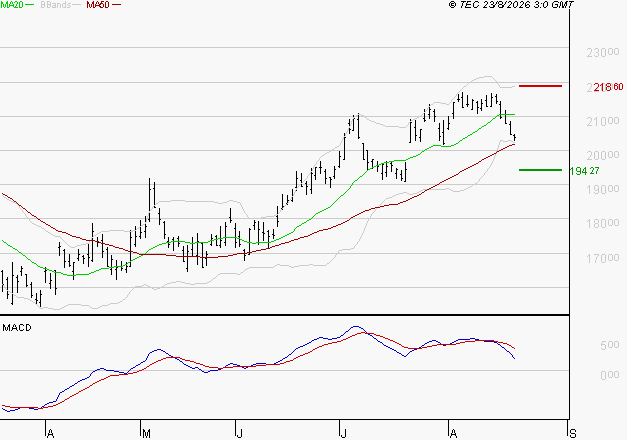Click the first J month marker (June)
Screen dimensions: 627x440
click(240, 434)
